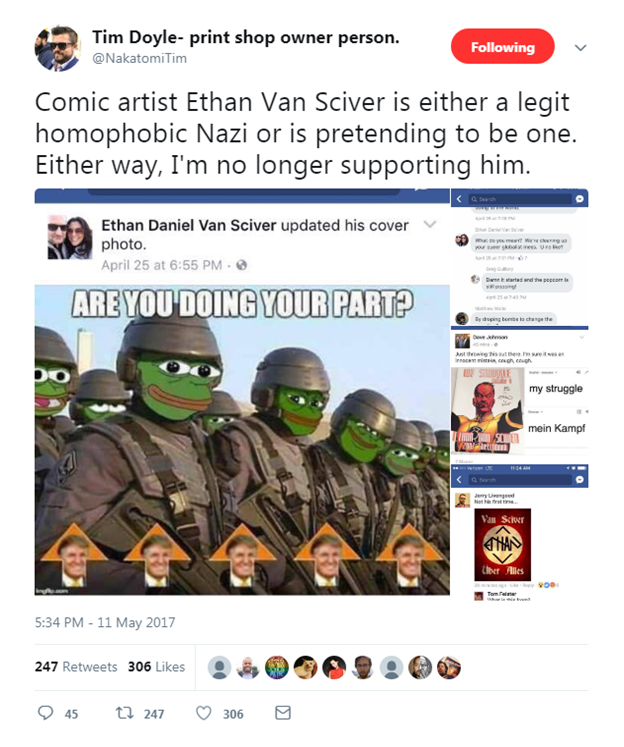Open the Pepe soldiers cover photo image

click(242, 439)
